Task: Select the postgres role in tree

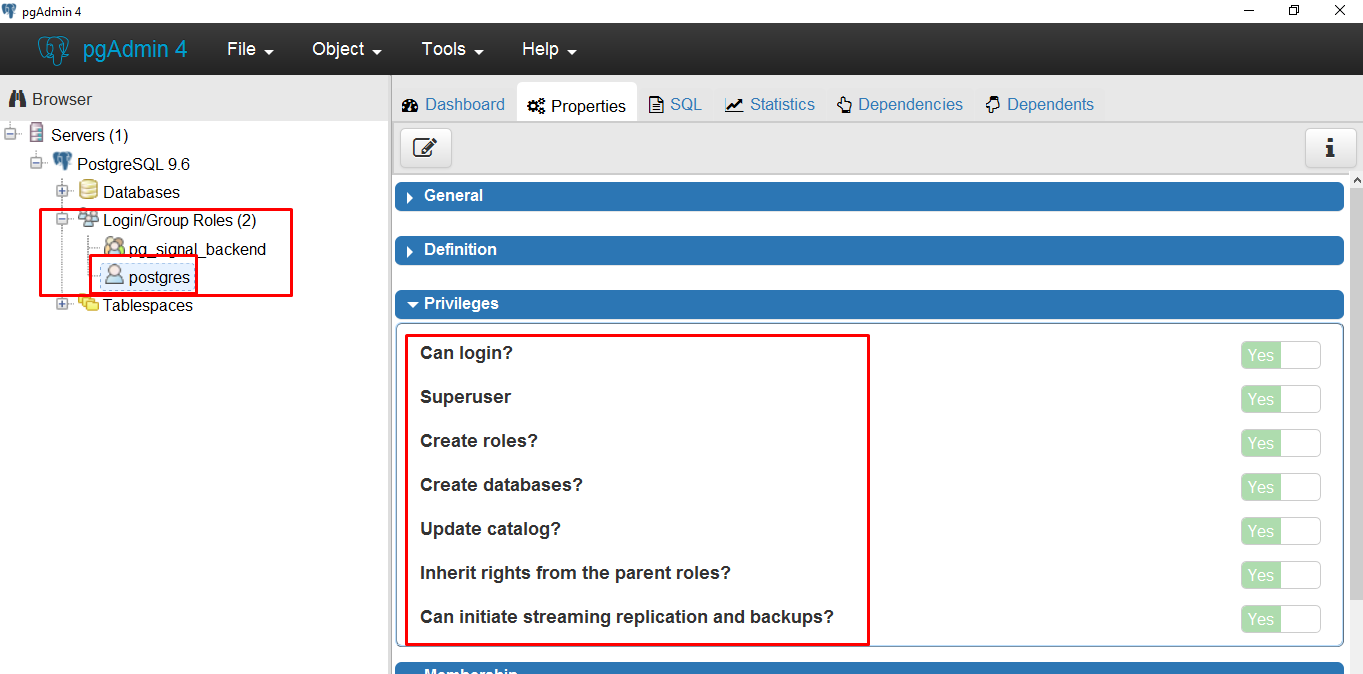Action: point(159,277)
